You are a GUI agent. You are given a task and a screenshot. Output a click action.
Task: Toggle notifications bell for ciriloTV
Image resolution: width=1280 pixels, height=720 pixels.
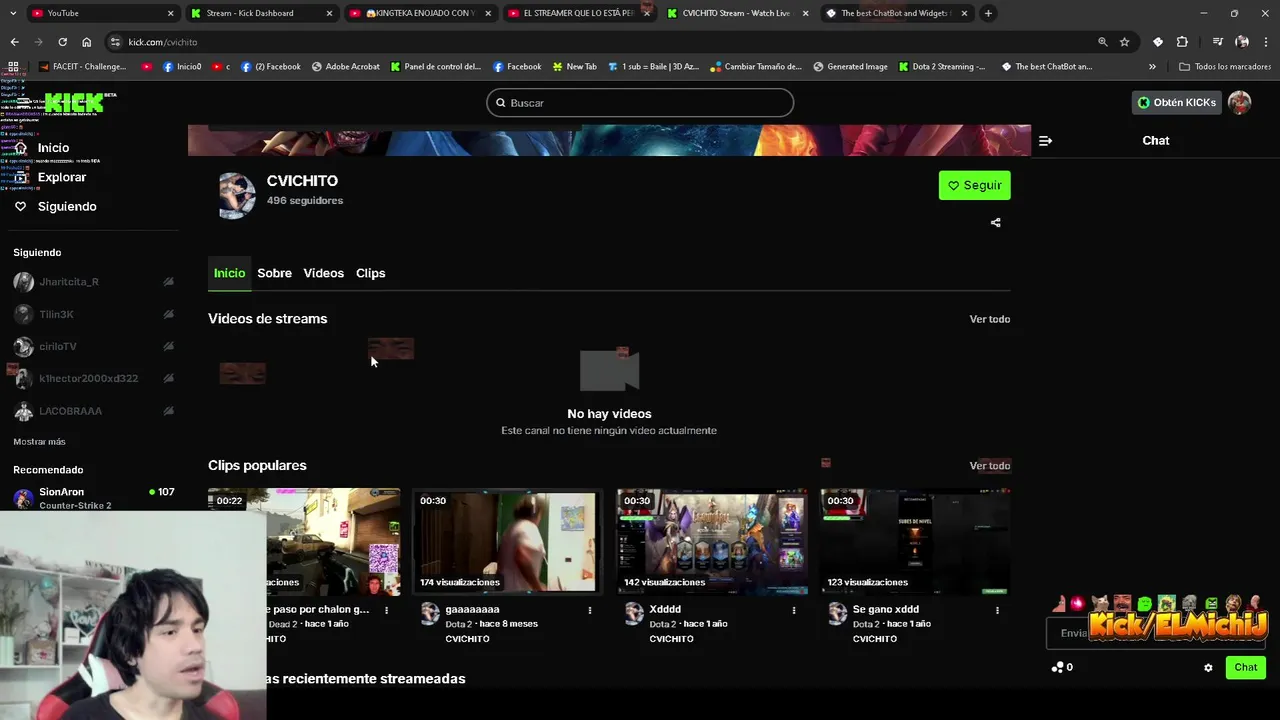point(168,346)
